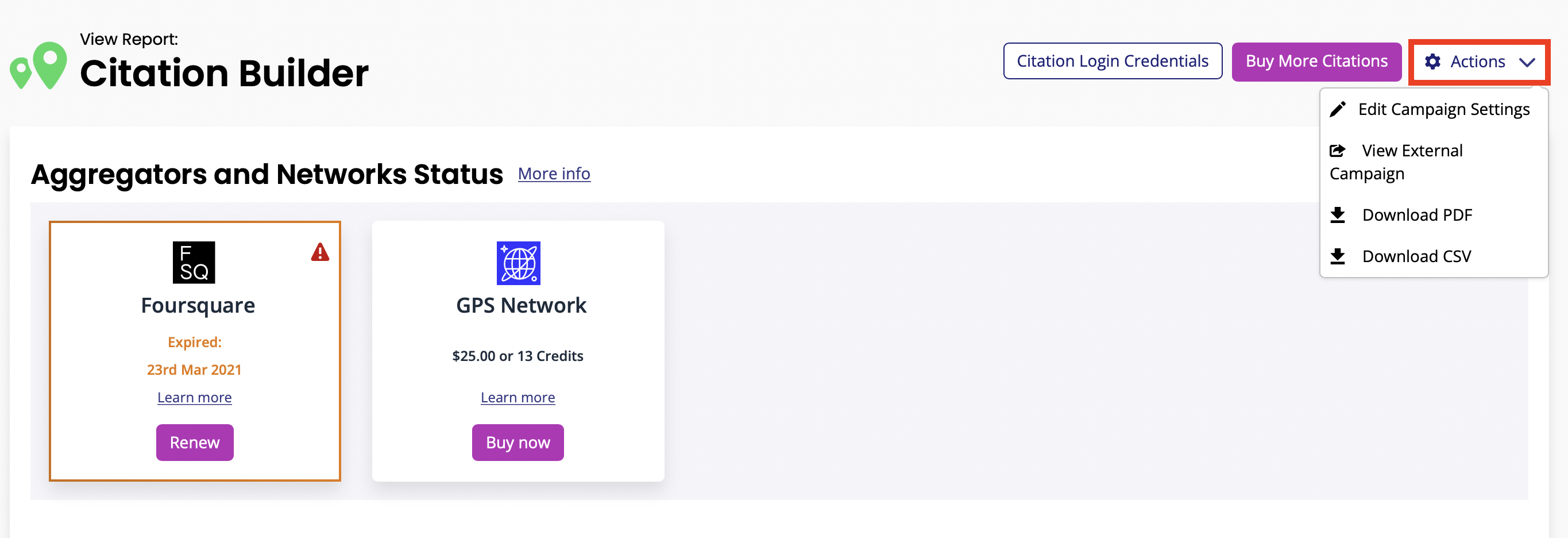The image size is (1568, 538).
Task: Click the share icon beside View External Campaign
Action: click(1337, 151)
